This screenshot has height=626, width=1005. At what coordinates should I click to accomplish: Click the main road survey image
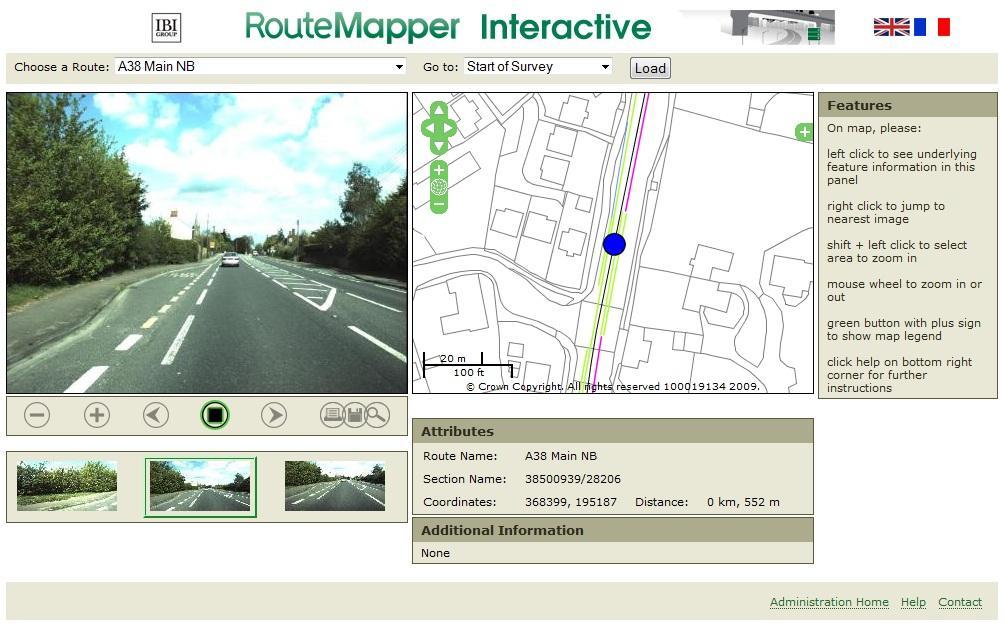[207, 243]
